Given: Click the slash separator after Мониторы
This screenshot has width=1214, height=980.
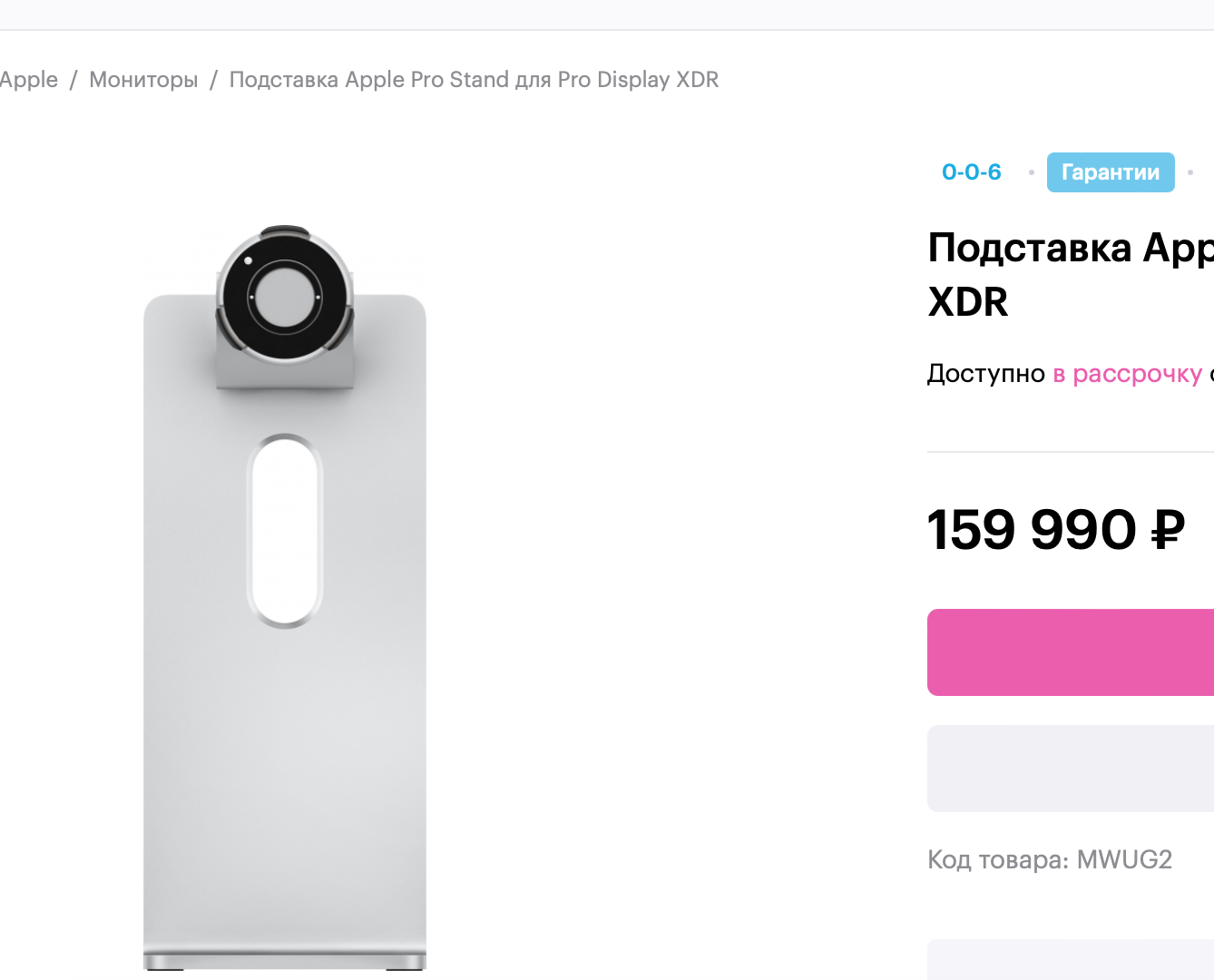Looking at the screenshot, I should [213, 80].
